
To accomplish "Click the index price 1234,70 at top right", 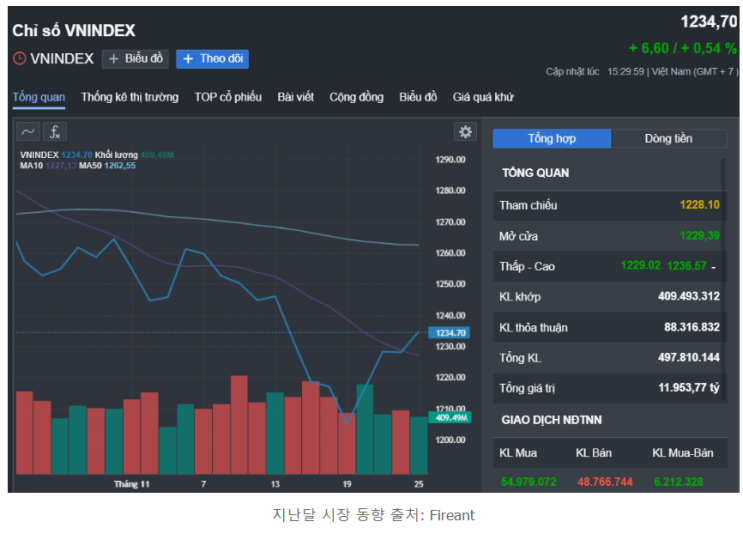I will point(709,22).
